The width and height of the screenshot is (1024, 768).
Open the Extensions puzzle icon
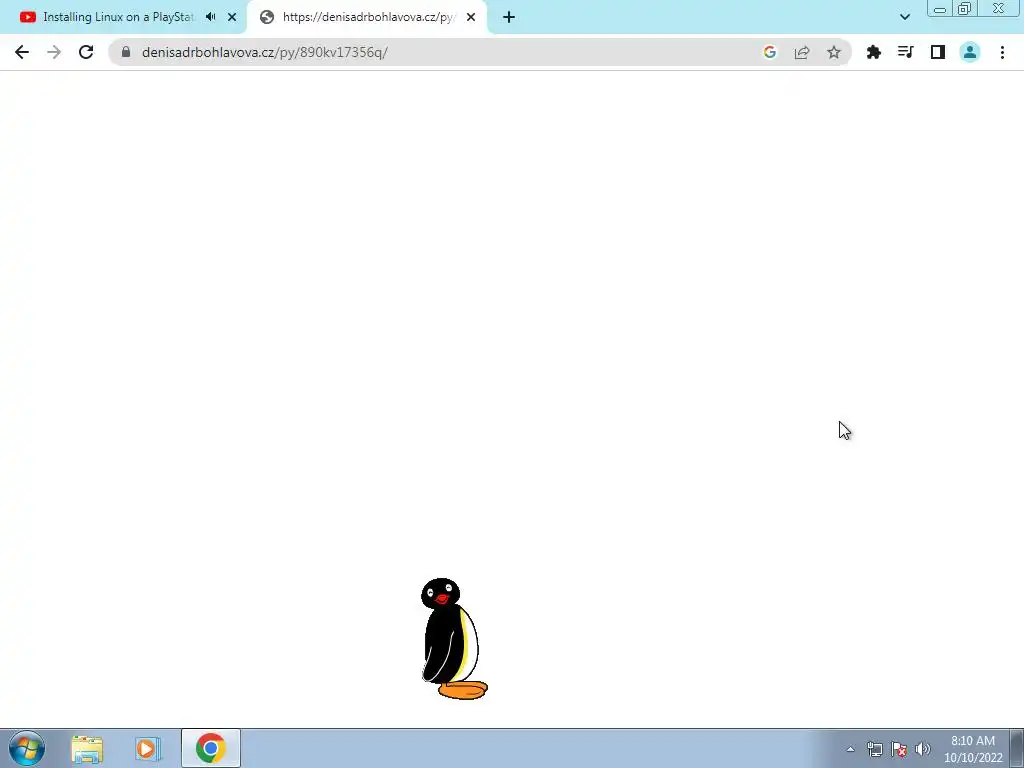[x=874, y=52]
